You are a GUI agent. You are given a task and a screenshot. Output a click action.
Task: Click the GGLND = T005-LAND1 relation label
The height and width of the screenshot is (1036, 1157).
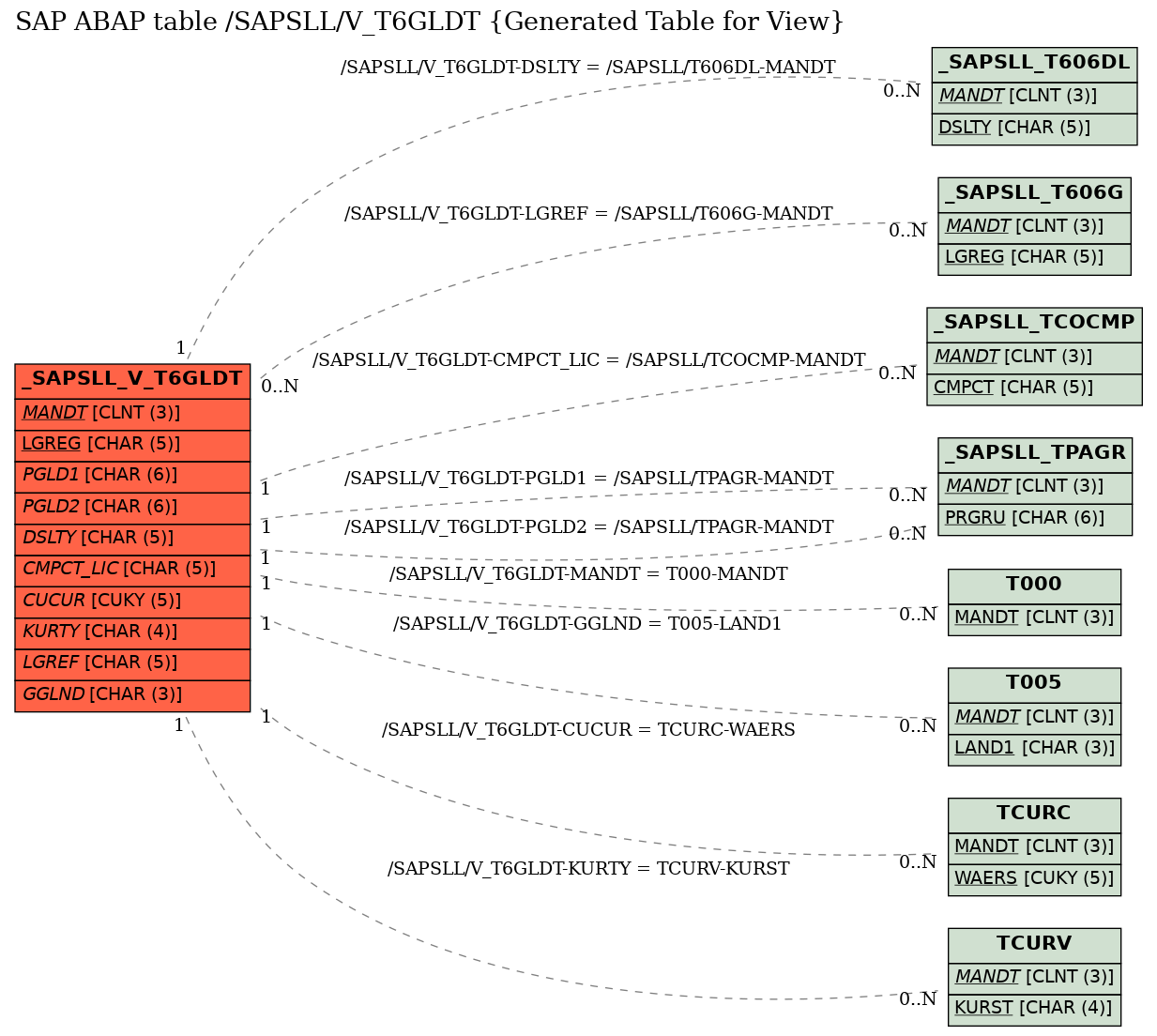point(587,624)
